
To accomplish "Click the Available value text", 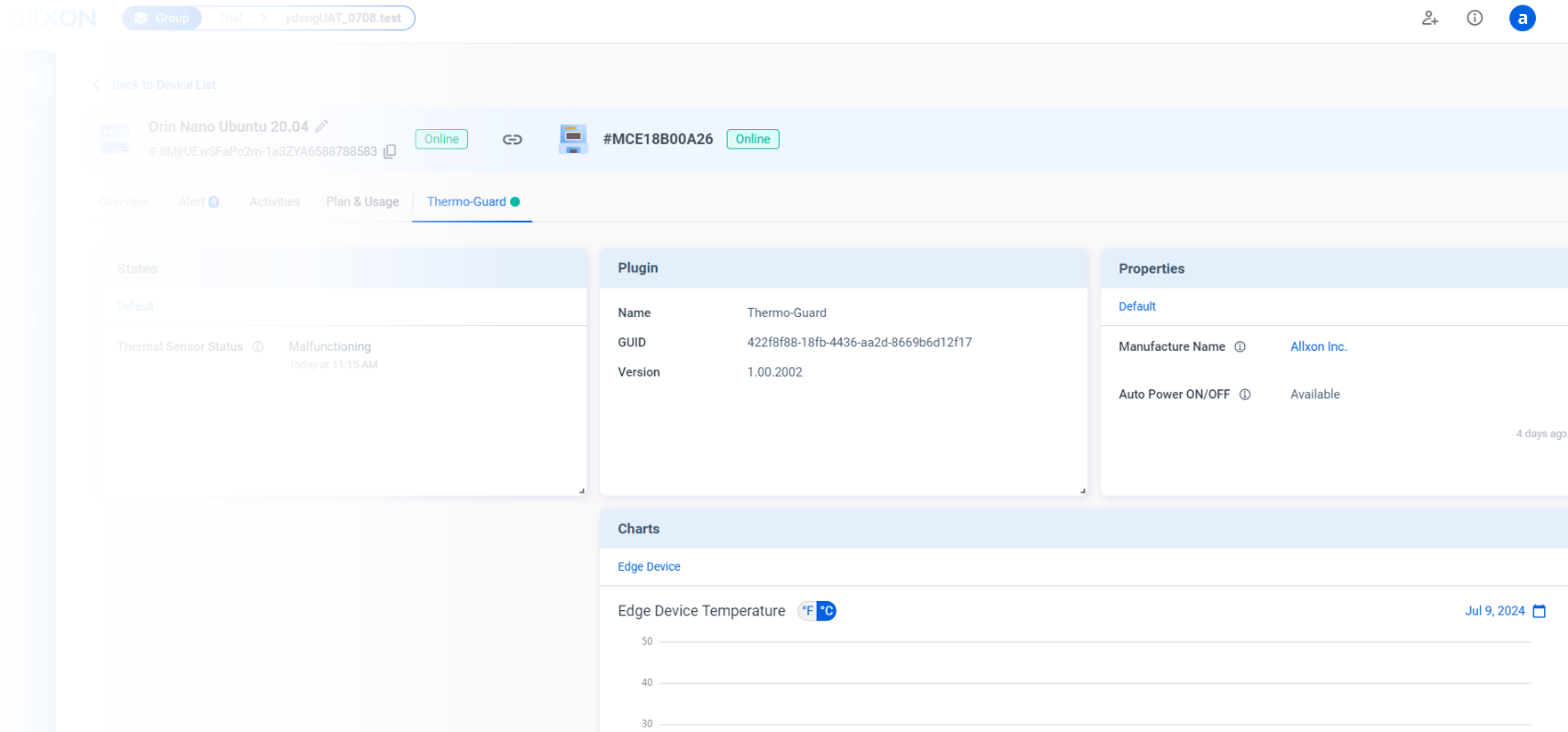I will [1315, 394].
